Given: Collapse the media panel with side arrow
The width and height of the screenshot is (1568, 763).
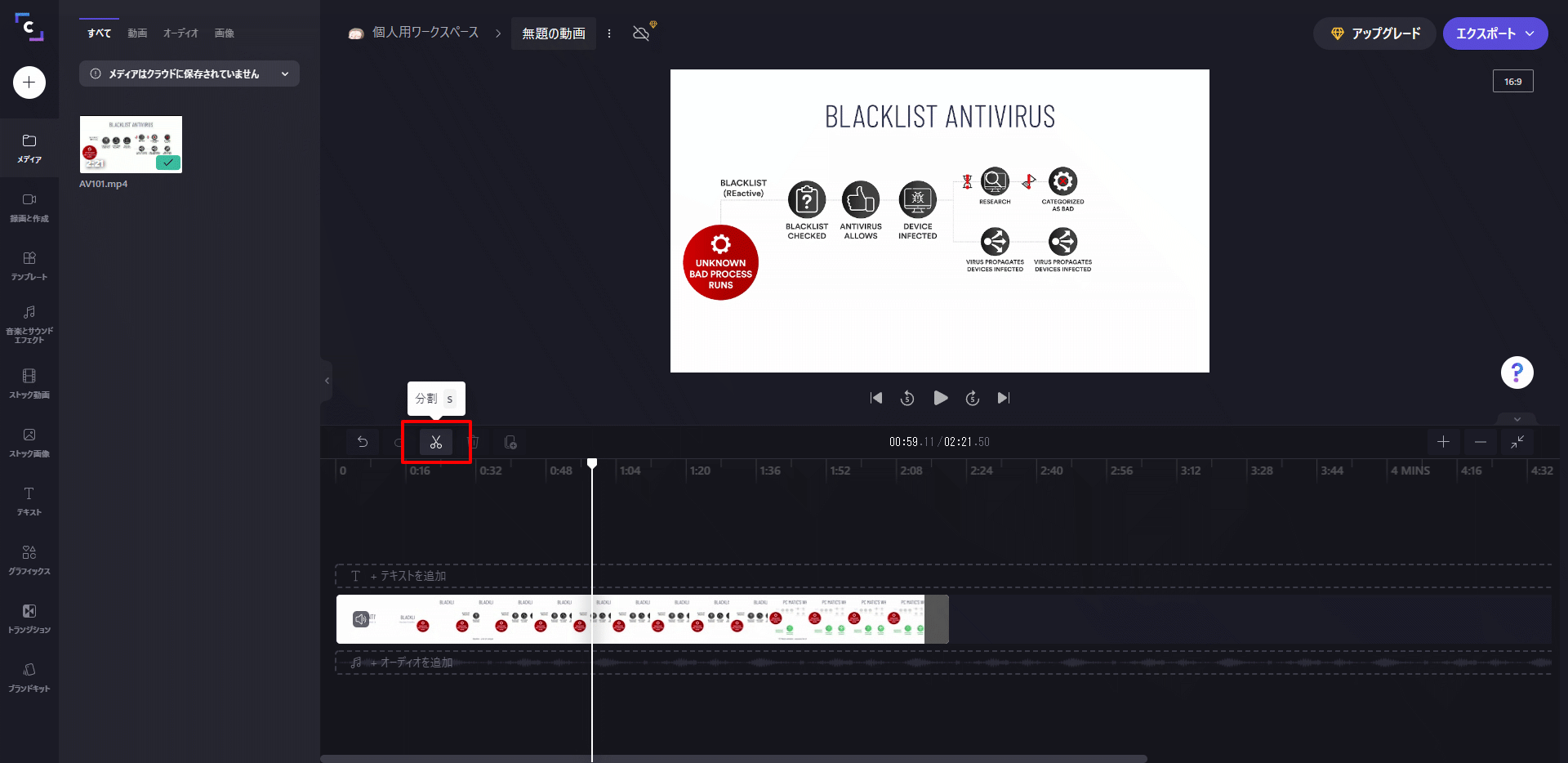Looking at the screenshot, I should coord(327,381).
